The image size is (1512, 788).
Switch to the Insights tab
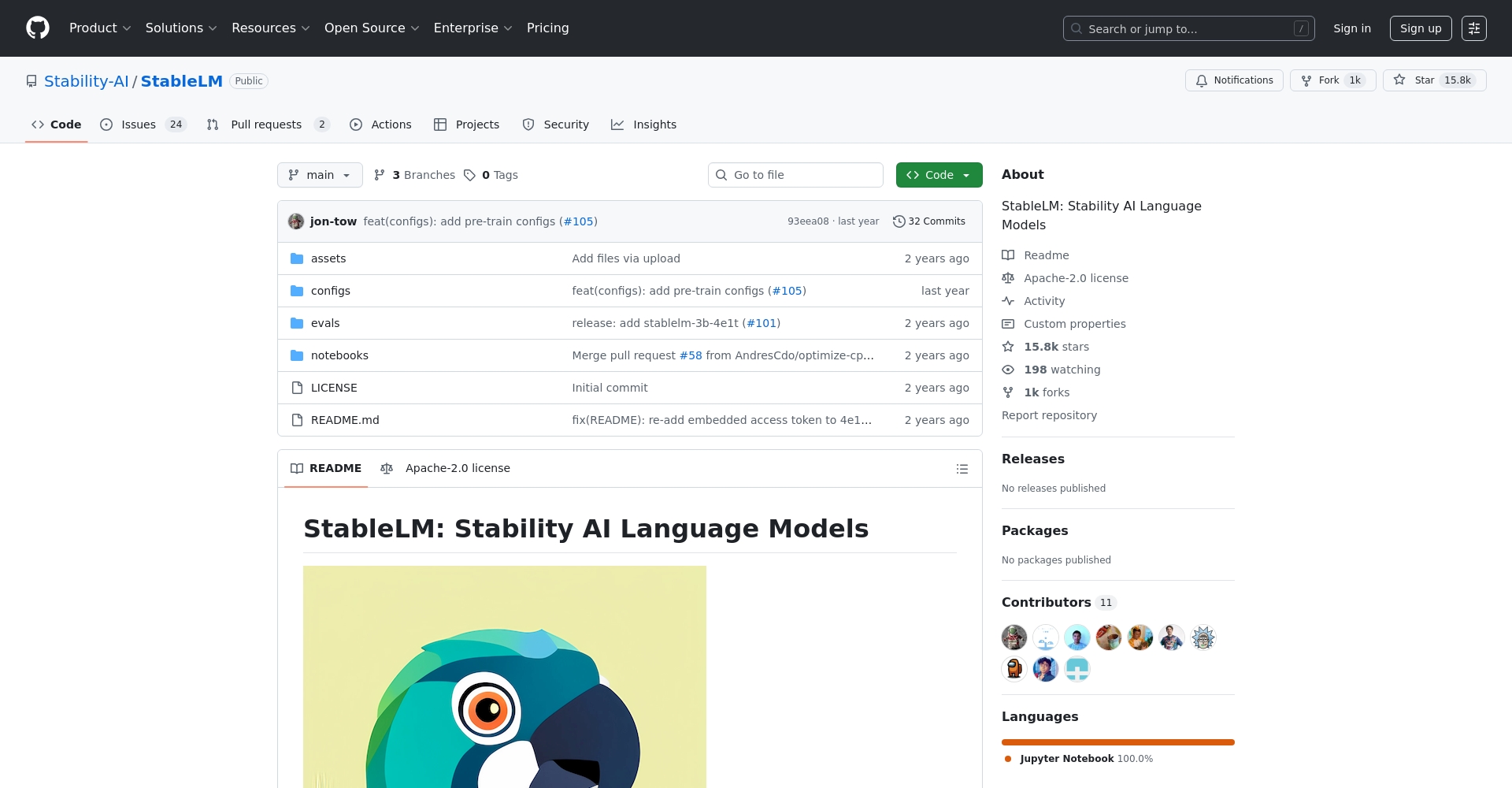643,125
